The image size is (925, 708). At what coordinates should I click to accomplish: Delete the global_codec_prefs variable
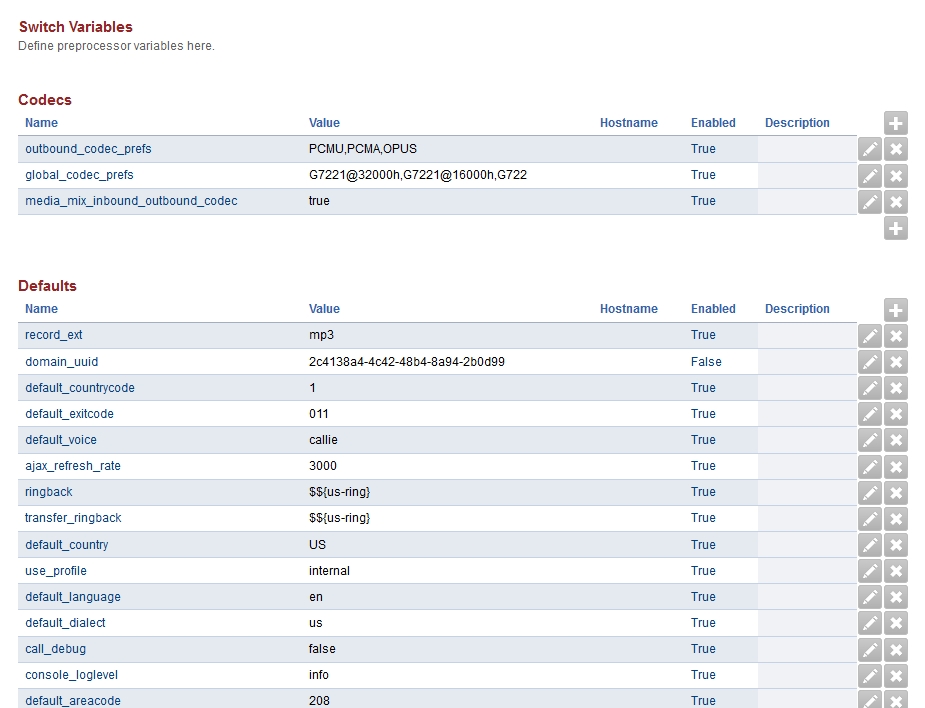[896, 176]
